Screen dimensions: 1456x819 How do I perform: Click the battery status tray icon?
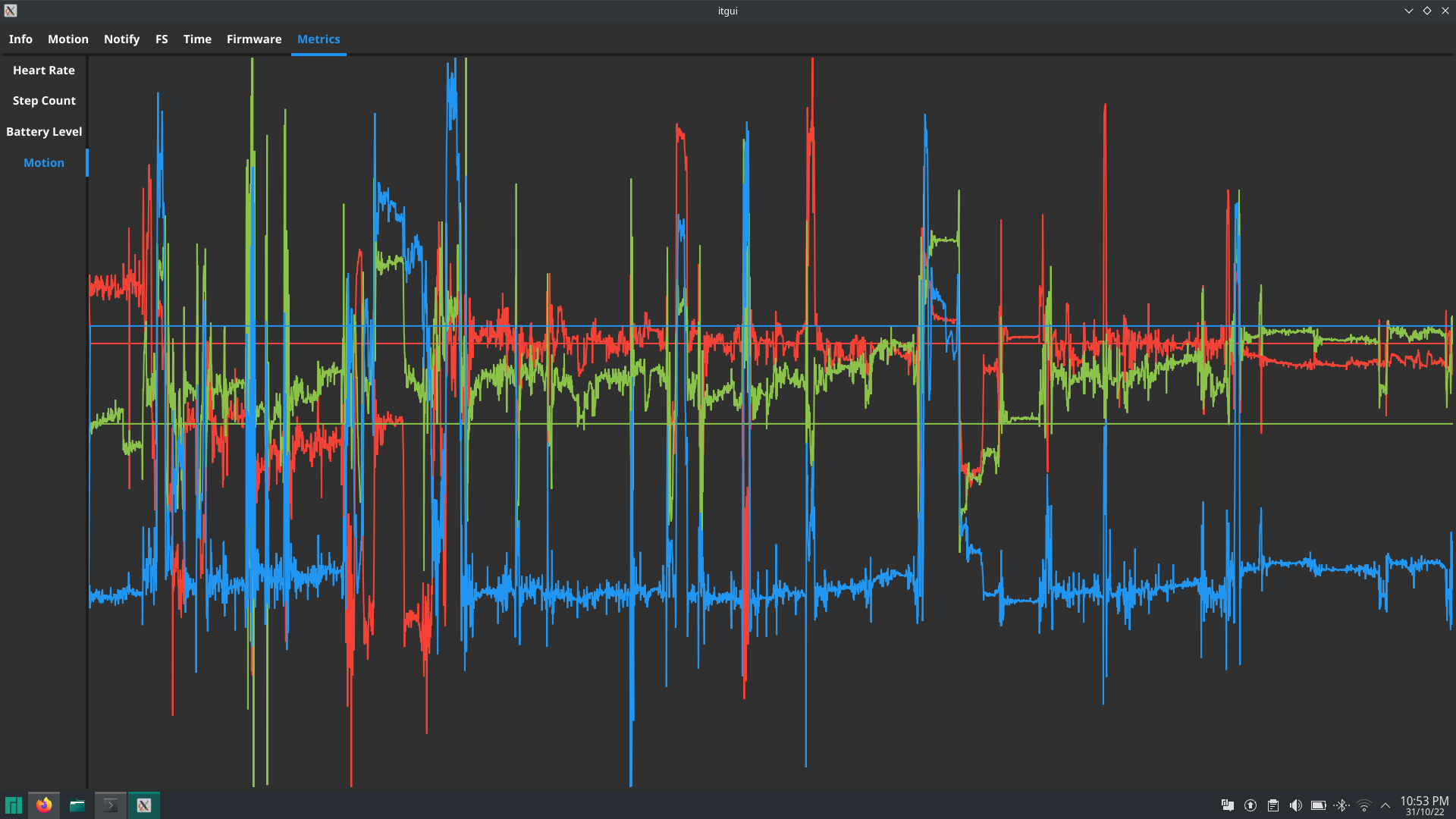point(1318,805)
